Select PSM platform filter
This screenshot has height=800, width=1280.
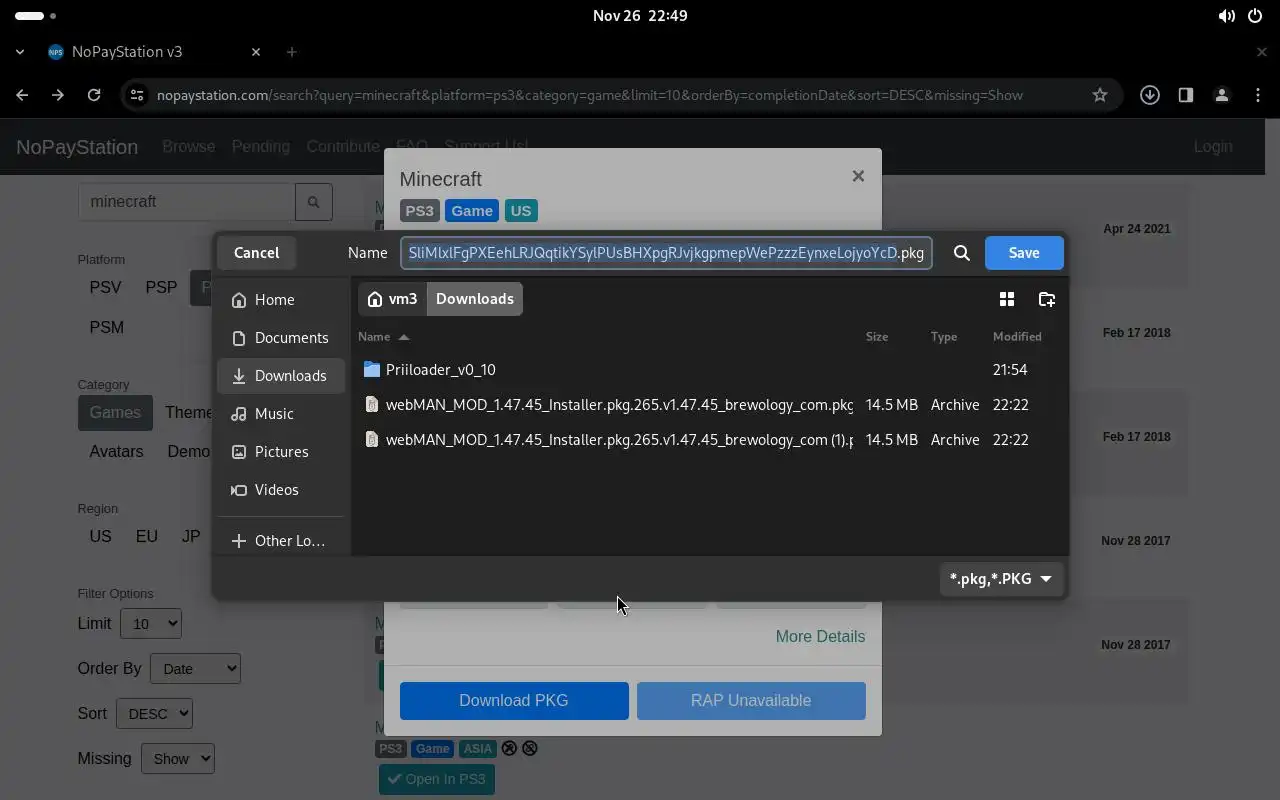point(106,328)
